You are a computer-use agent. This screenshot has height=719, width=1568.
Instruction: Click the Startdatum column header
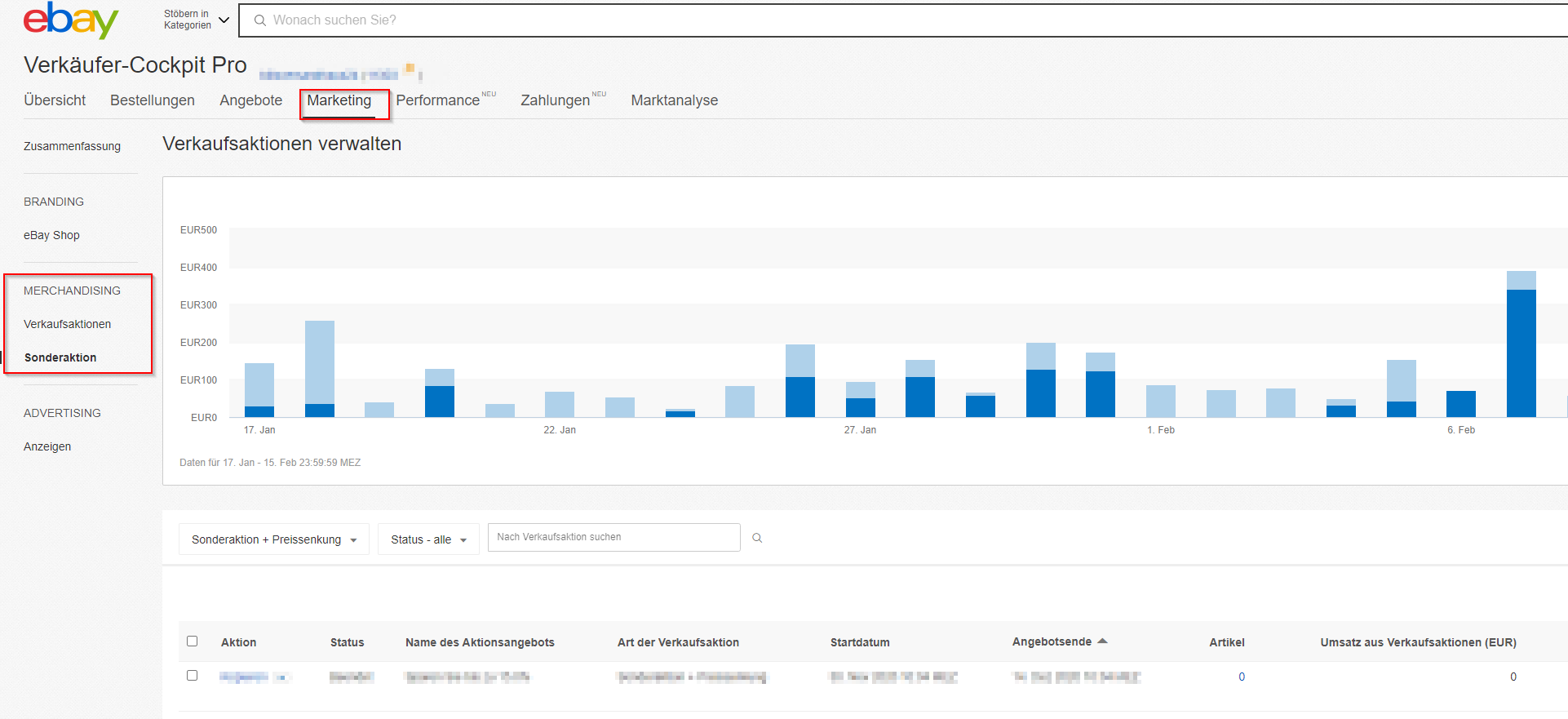click(860, 642)
